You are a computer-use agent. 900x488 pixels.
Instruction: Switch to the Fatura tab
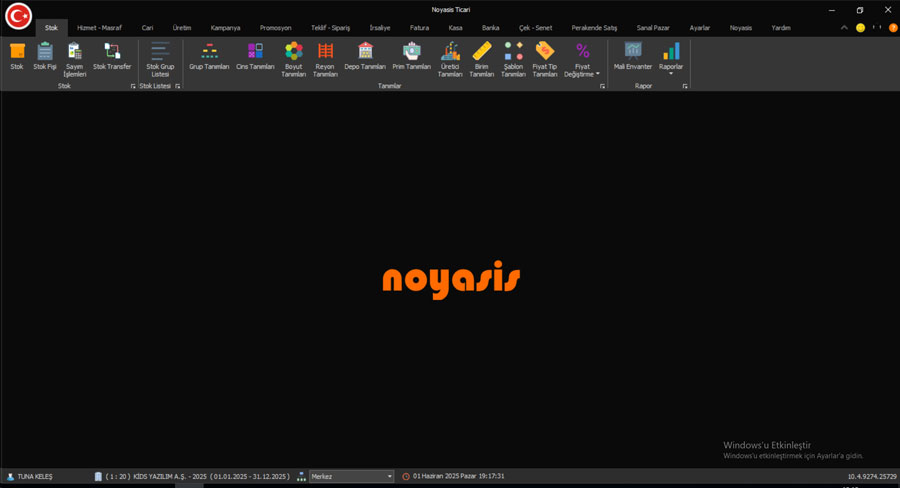click(420, 28)
